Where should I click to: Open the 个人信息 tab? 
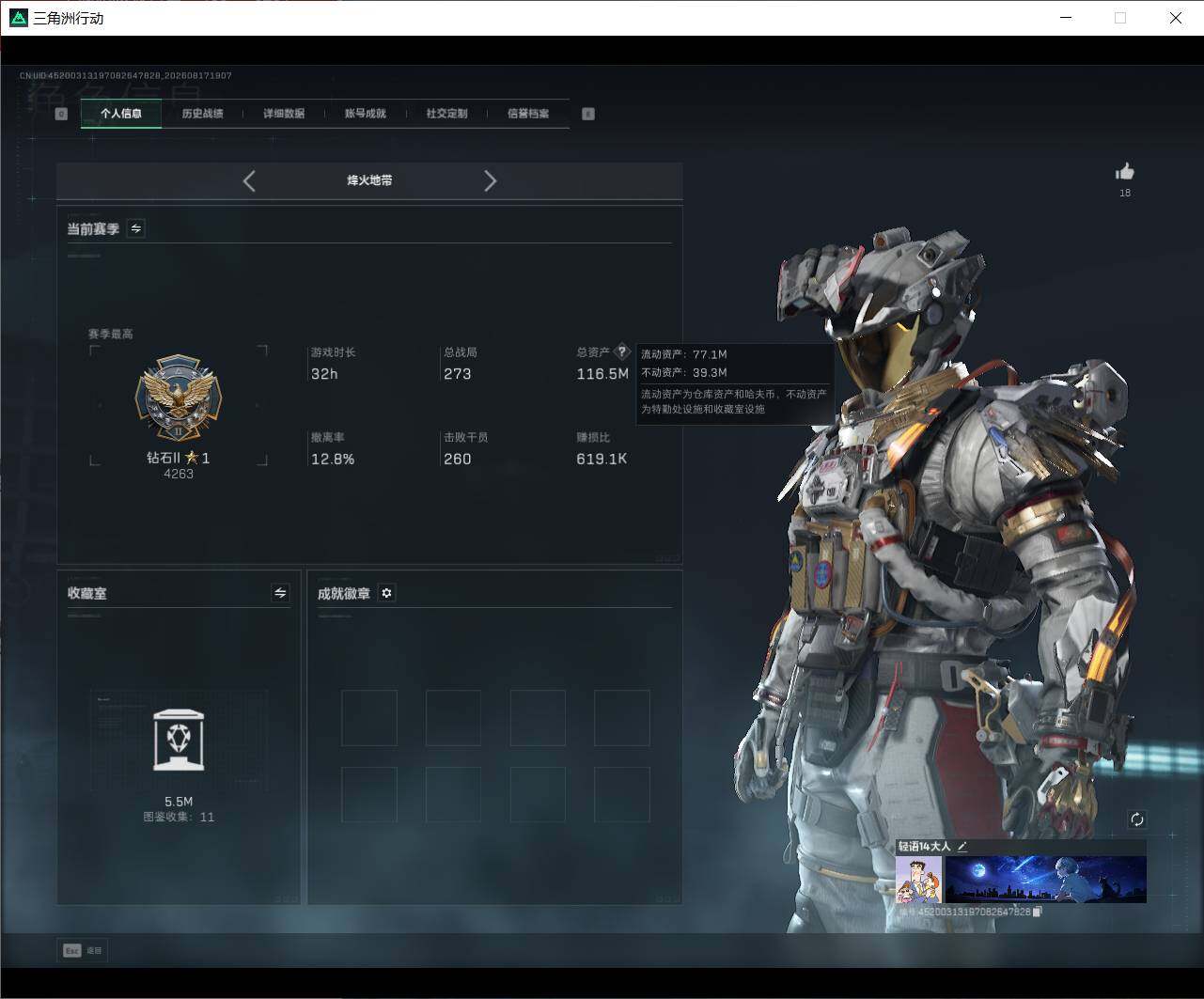(121, 114)
